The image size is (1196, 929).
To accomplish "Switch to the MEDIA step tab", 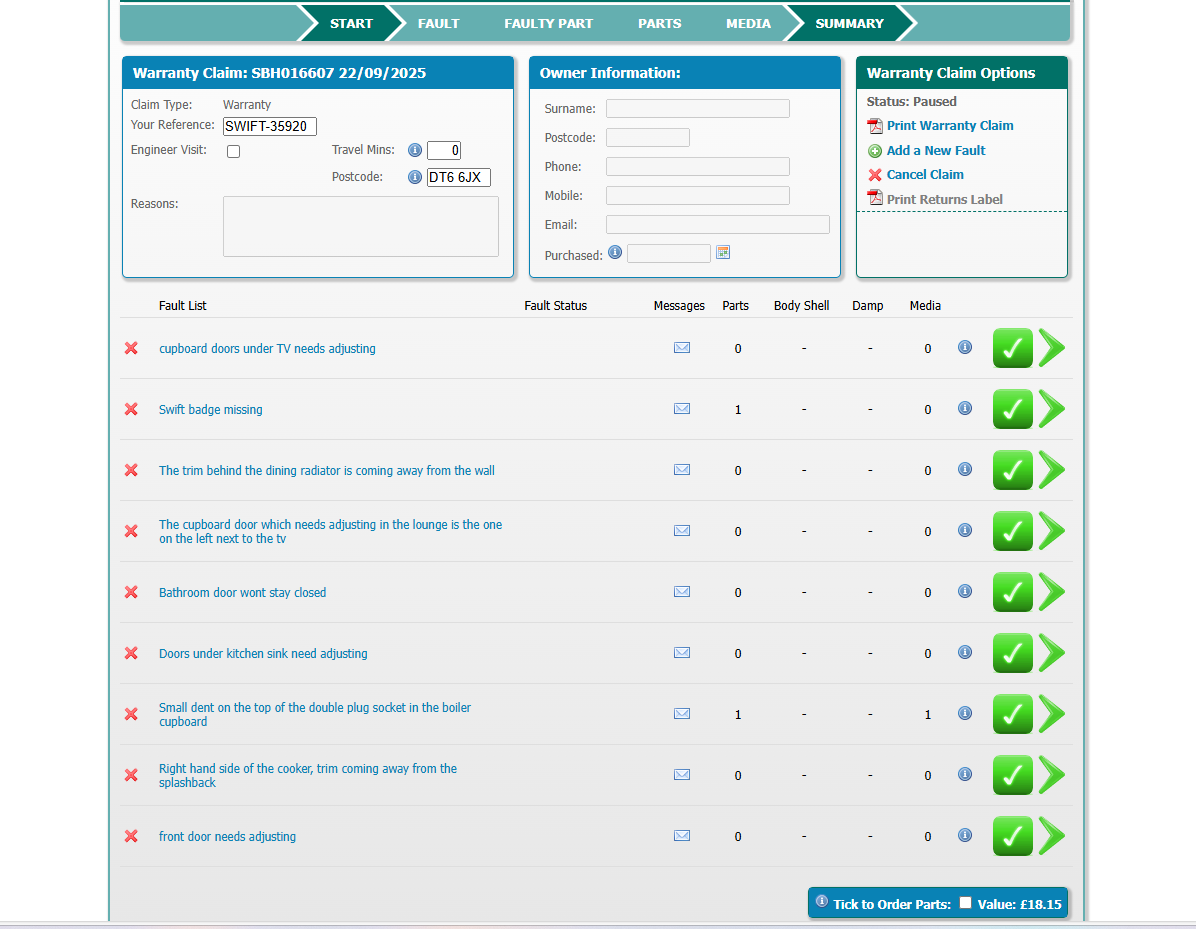I will point(748,23).
